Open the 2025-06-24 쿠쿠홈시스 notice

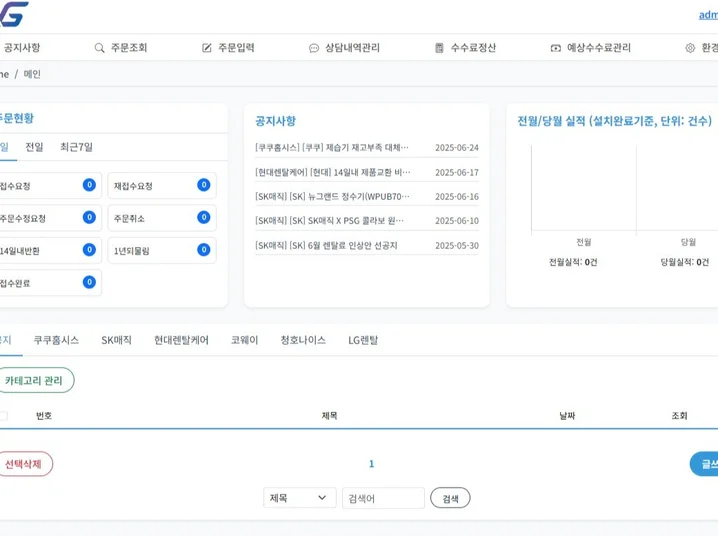pos(333,148)
